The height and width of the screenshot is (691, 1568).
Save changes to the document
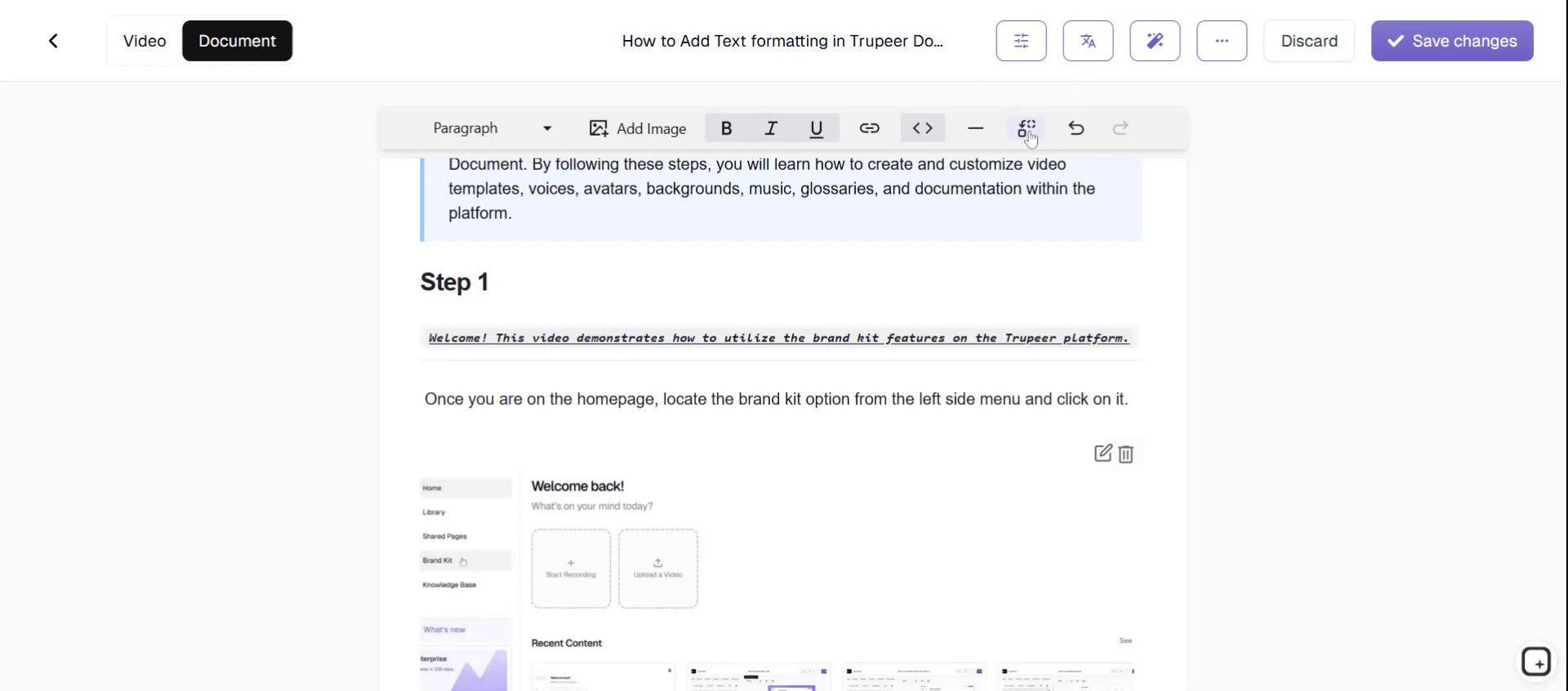1452,41
